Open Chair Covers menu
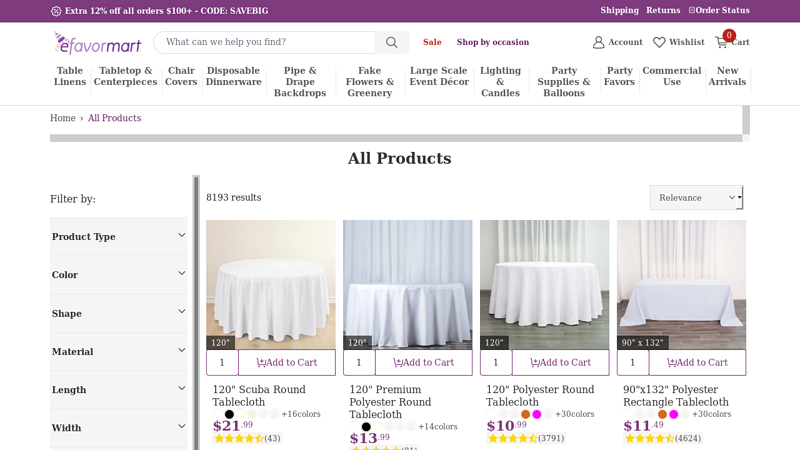 [181, 76]
